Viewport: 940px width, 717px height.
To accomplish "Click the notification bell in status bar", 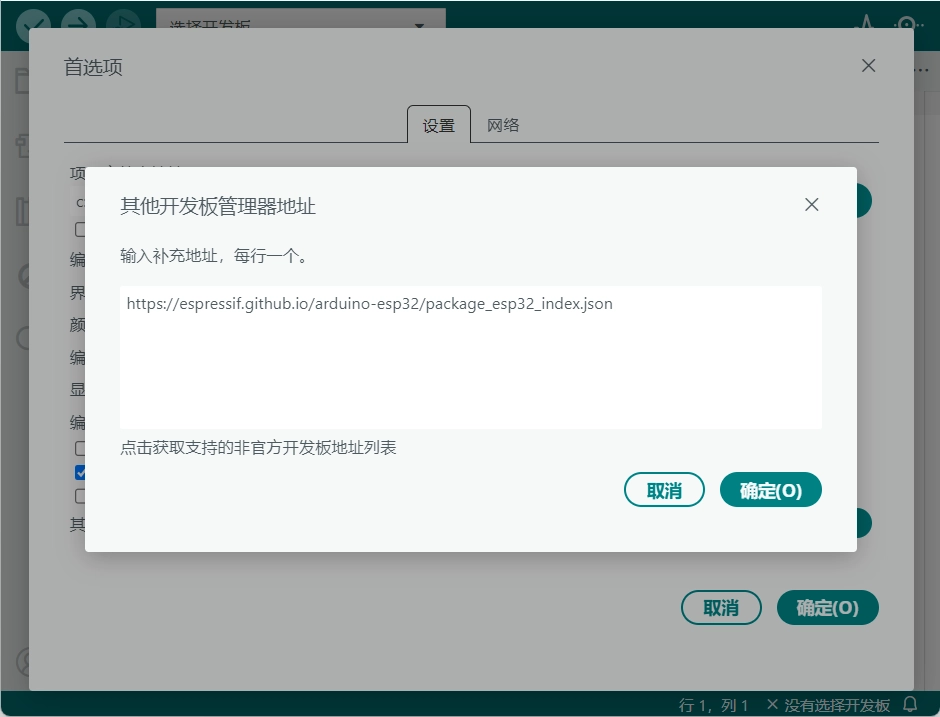I will [910, 705].
